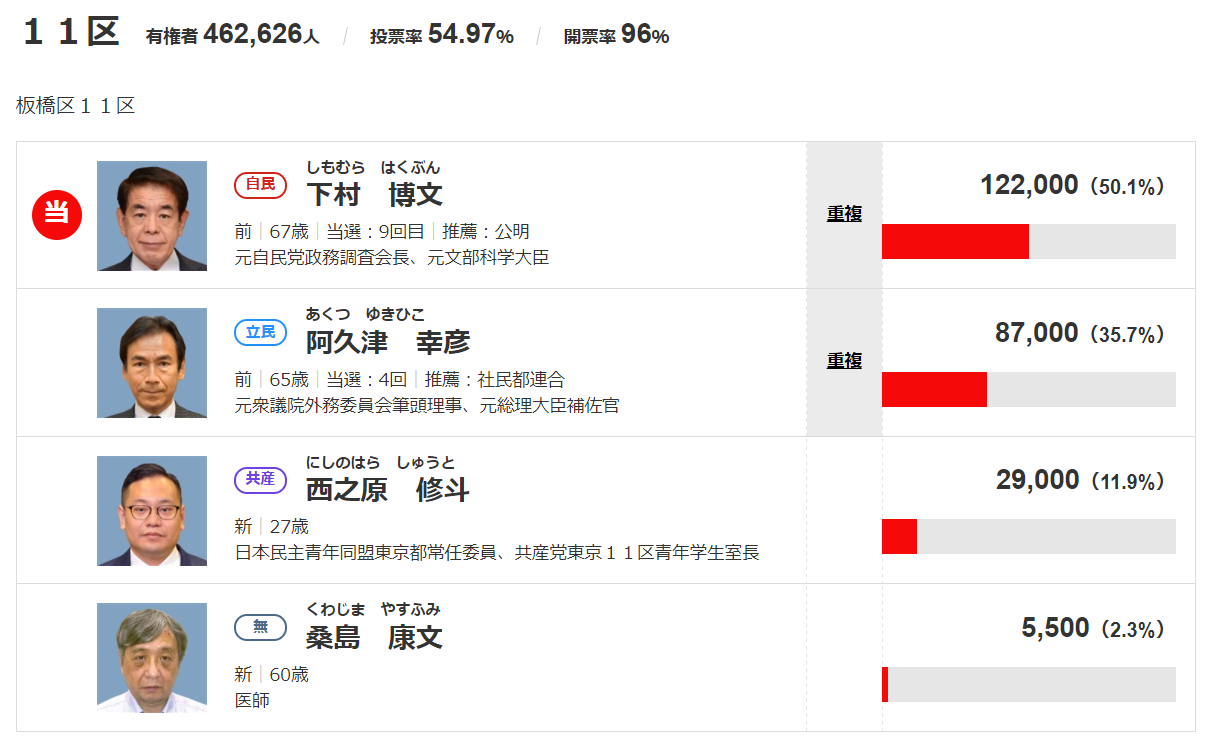Click the 重複 link for 下村 博文
The width and height of the screenshot is (1212, 748).
pos(844,213)
